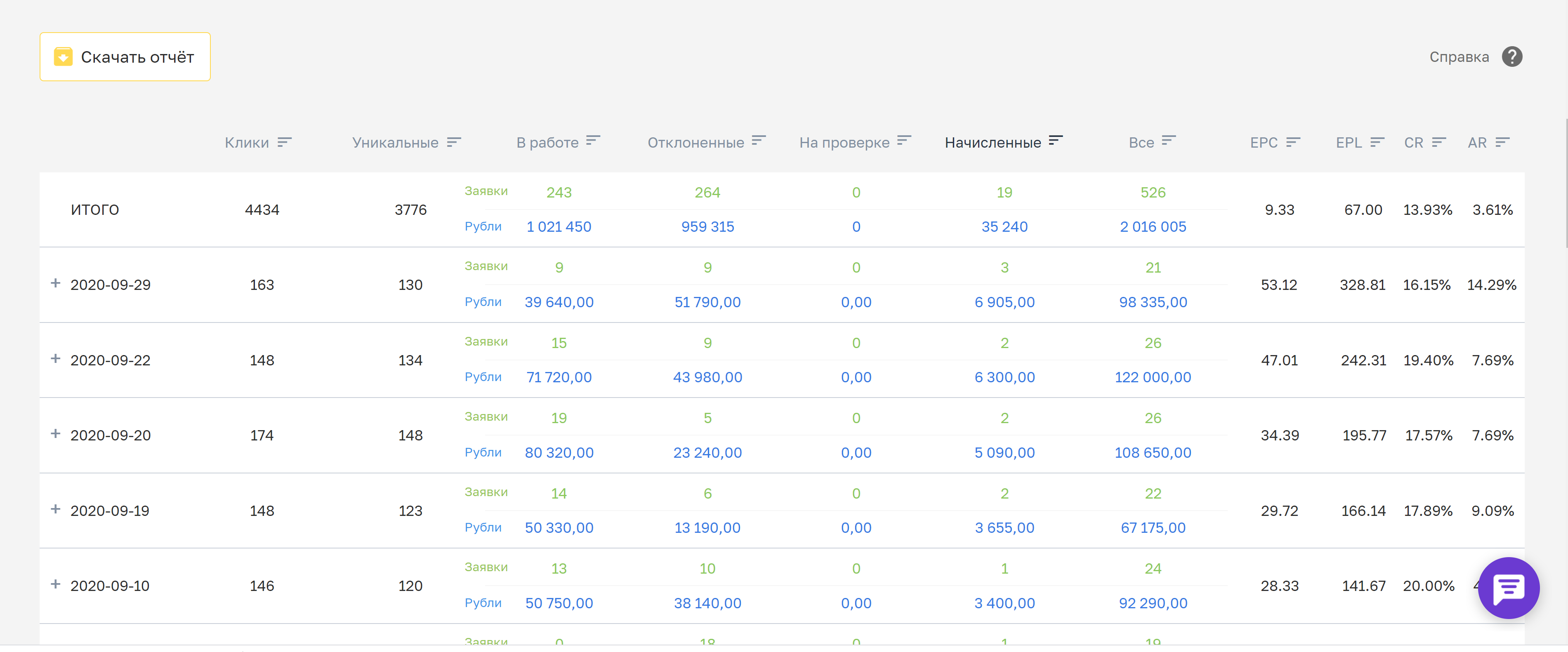Open the chat support bubble
The image size is (1568, 652).
1508,588
